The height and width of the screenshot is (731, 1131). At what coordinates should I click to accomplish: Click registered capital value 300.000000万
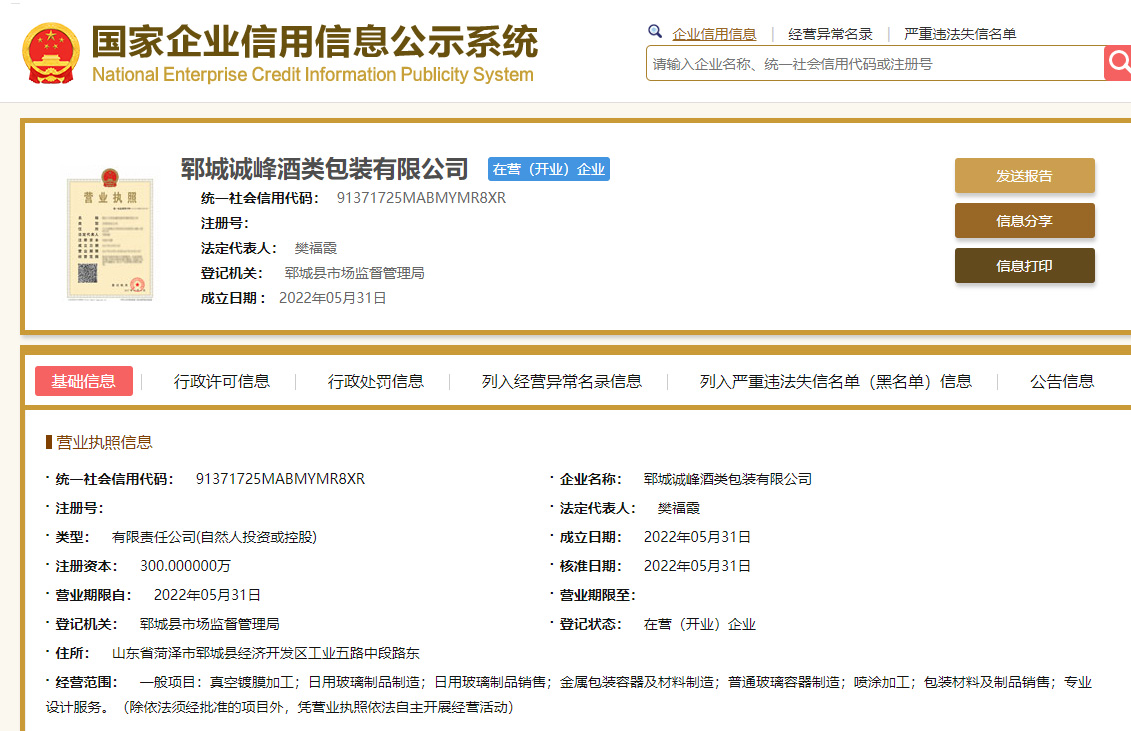click(x=185, y=566)
